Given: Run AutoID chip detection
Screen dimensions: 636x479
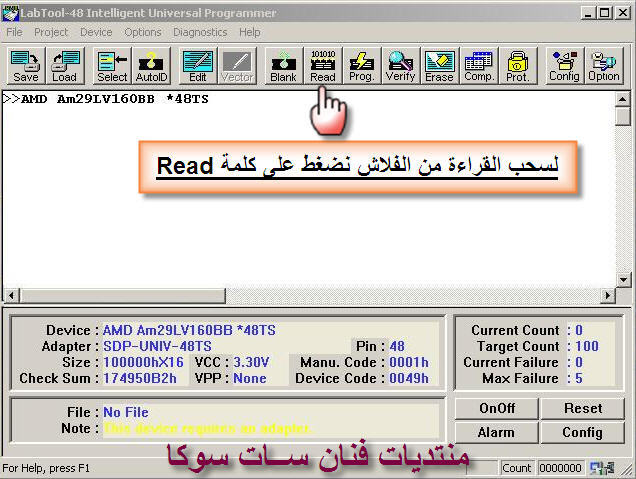Looking at the screenshot, I should 152,66.
